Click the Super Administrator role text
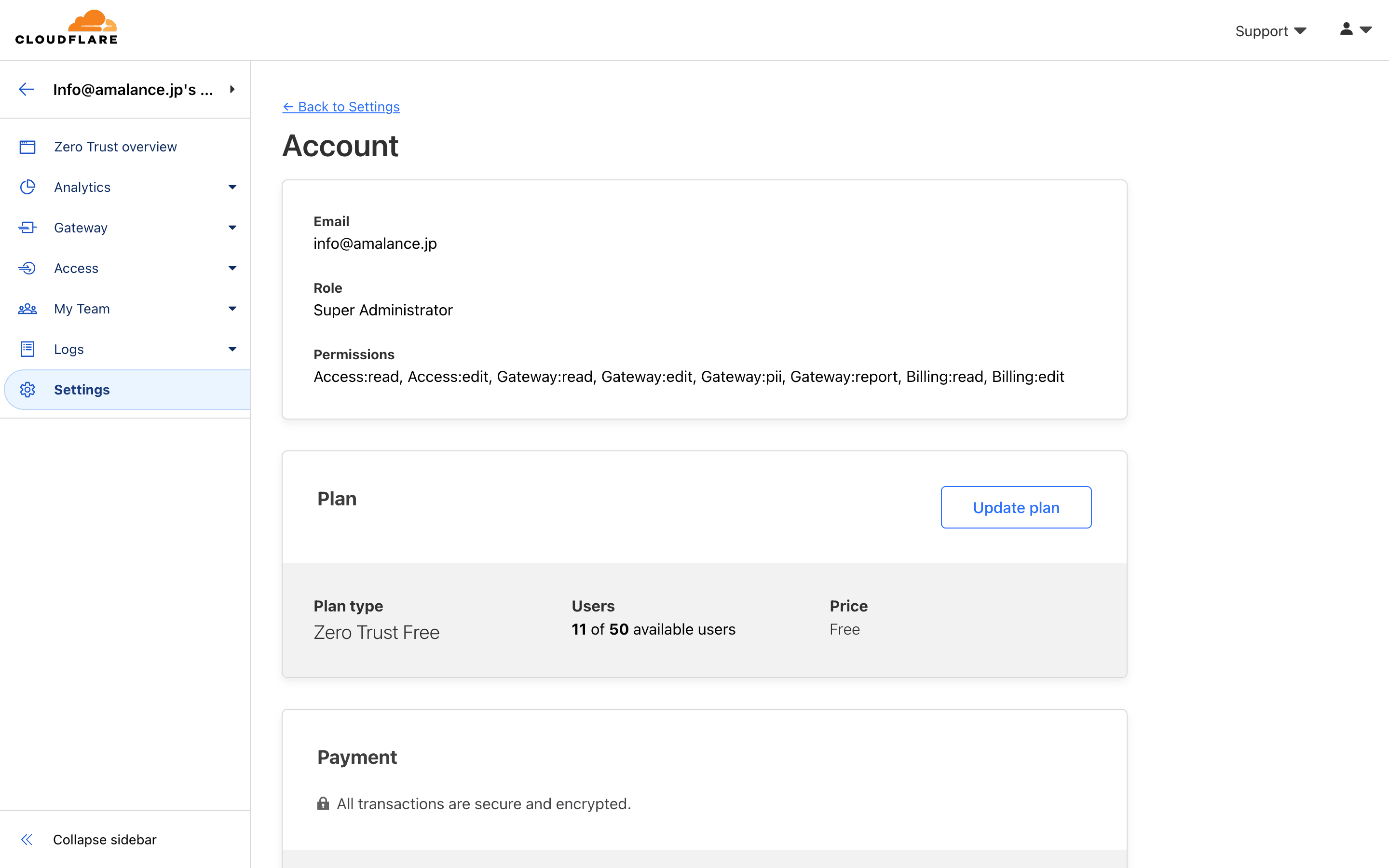 tap(383, 310)
